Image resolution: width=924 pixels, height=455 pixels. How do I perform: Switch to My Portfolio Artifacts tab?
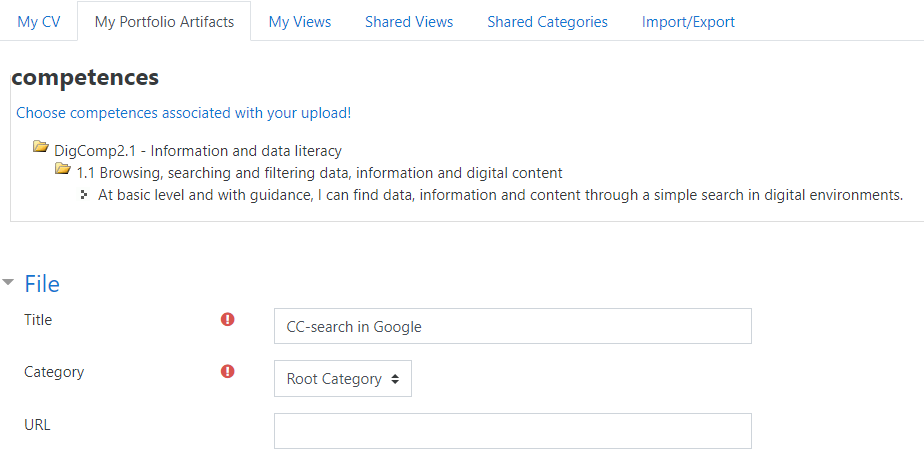tap(164, 22)
